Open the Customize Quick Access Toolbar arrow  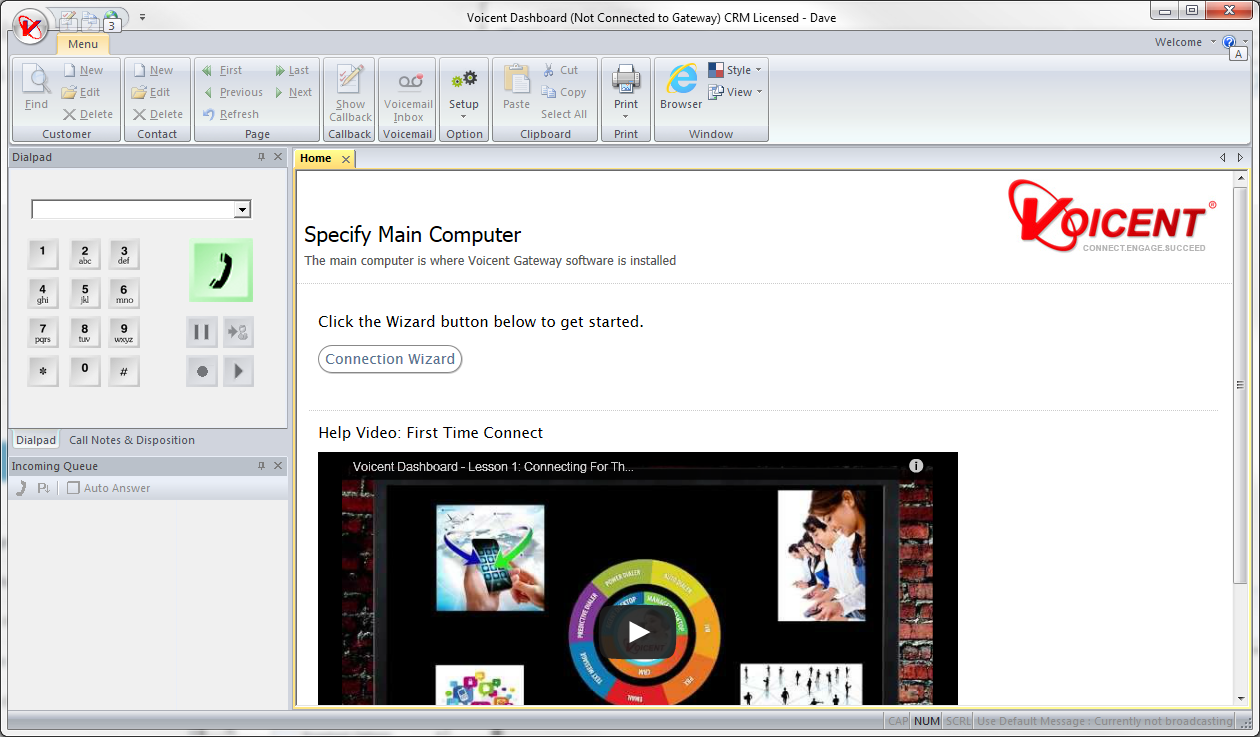click(142, 17)
